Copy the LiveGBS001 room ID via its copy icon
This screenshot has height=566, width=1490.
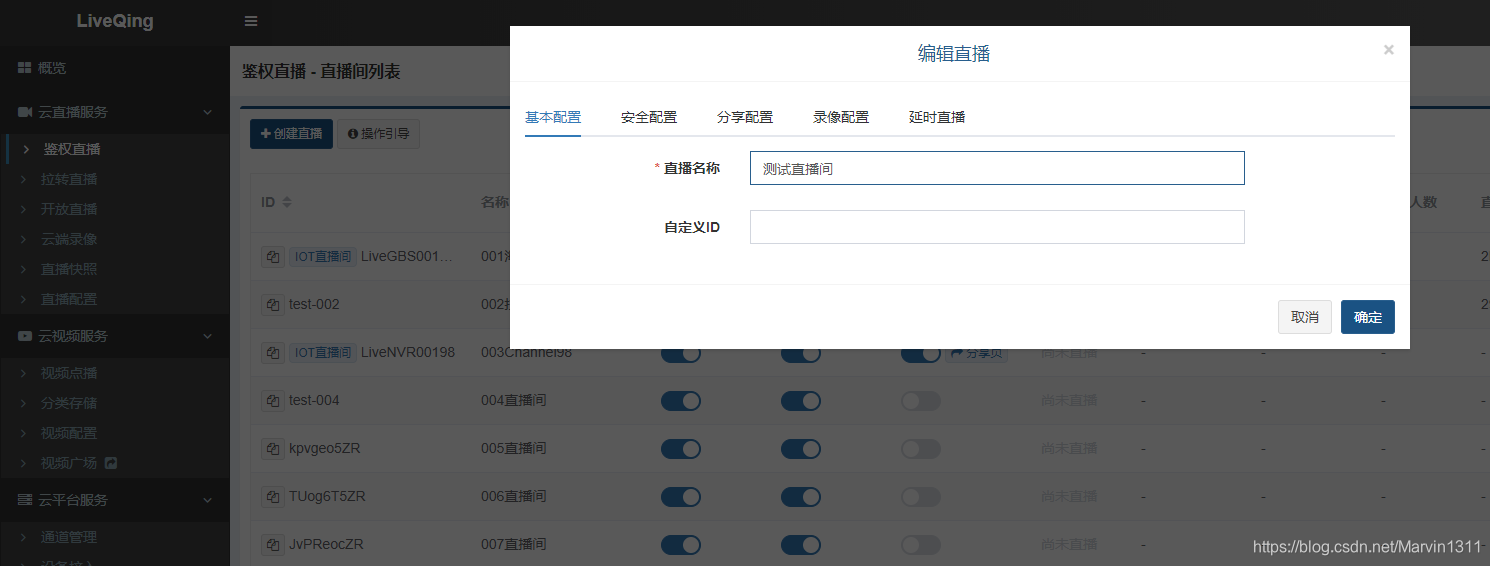tap(272, 256)
